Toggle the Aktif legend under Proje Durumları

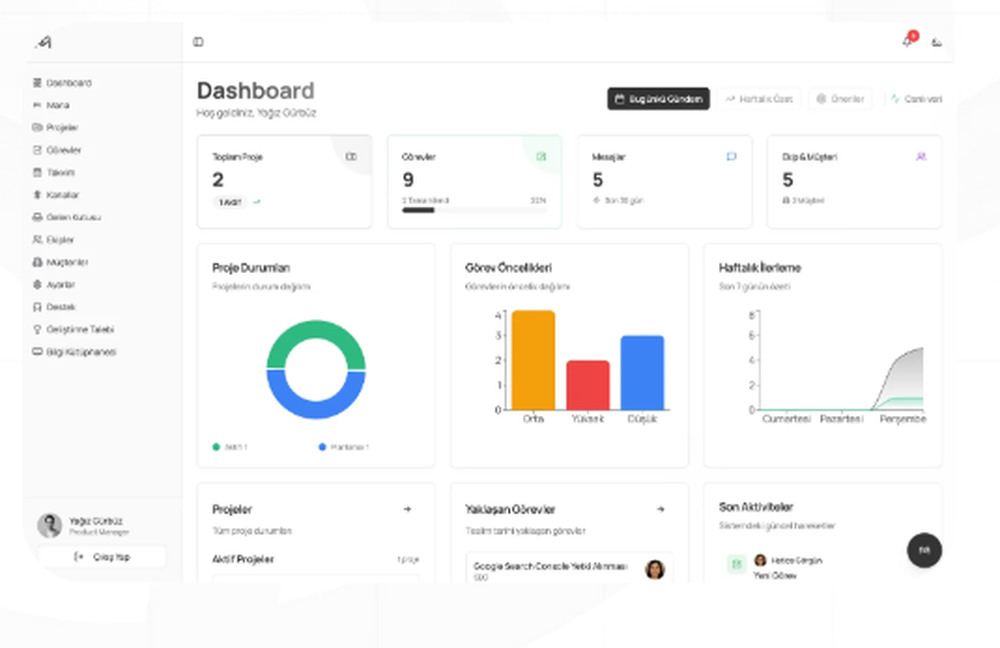(230, 447)
